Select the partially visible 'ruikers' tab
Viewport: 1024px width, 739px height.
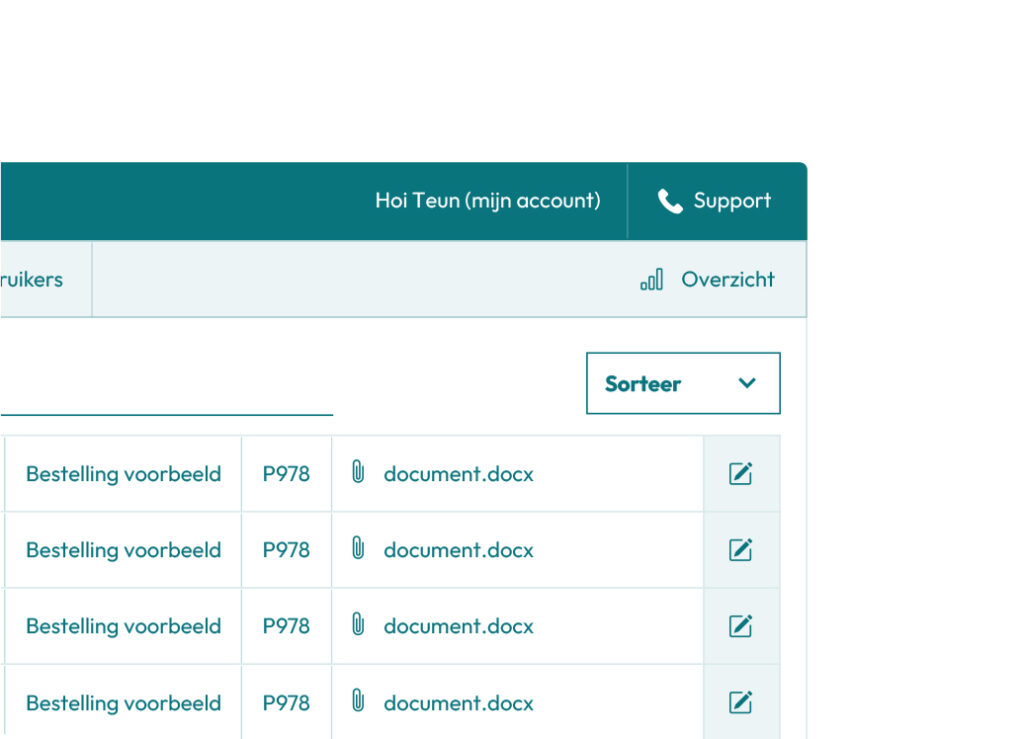point(32,280)
